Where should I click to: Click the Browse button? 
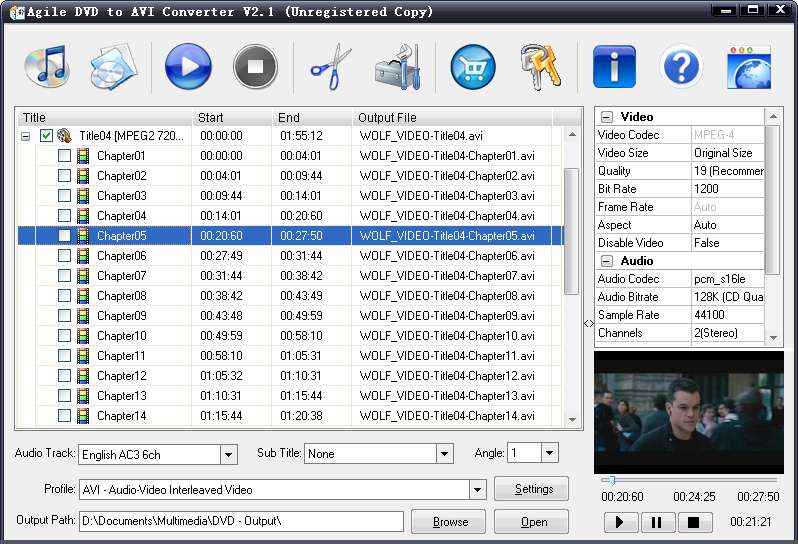(x=448, y=522)
